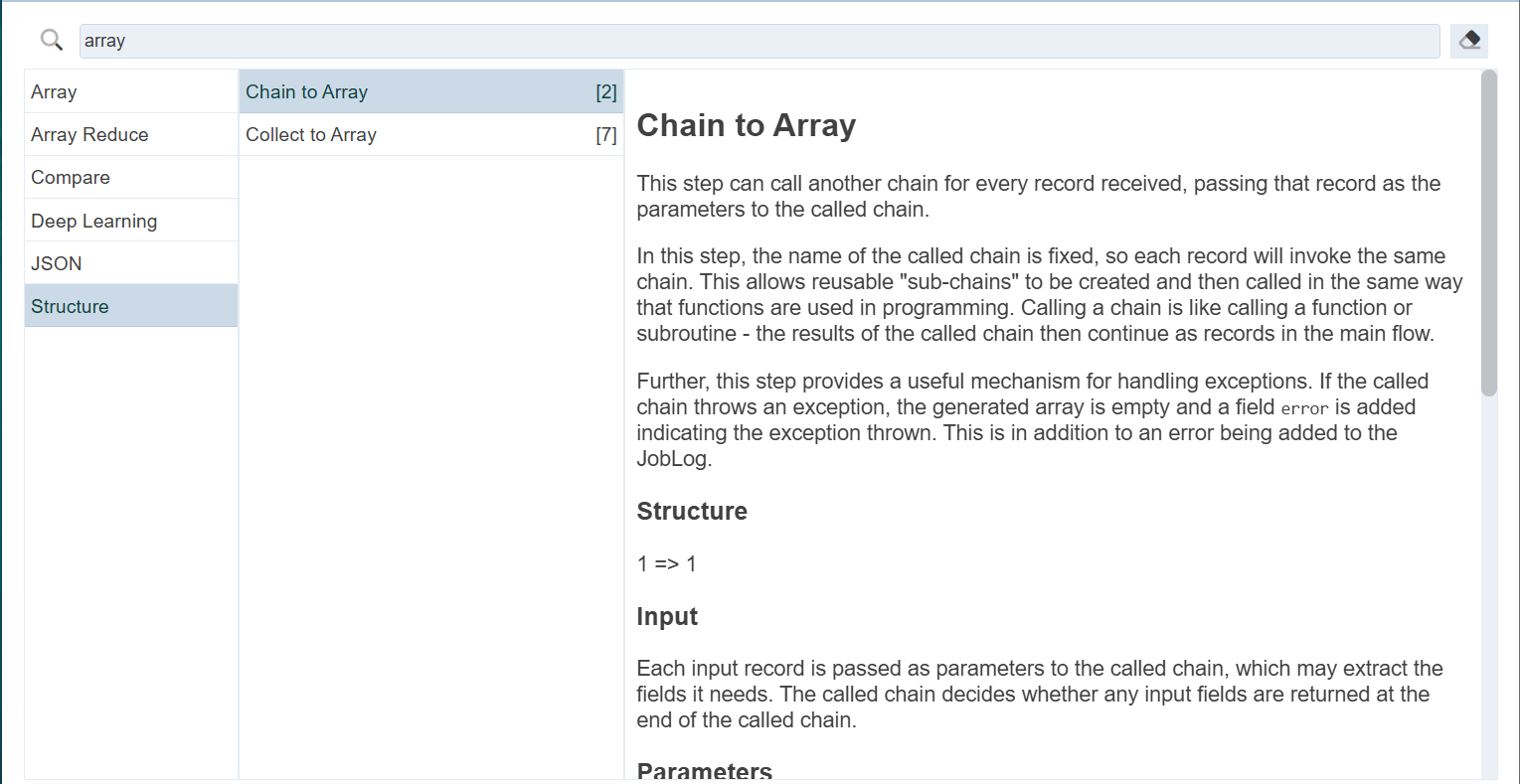Open the Chain to Array step entry

307,91
